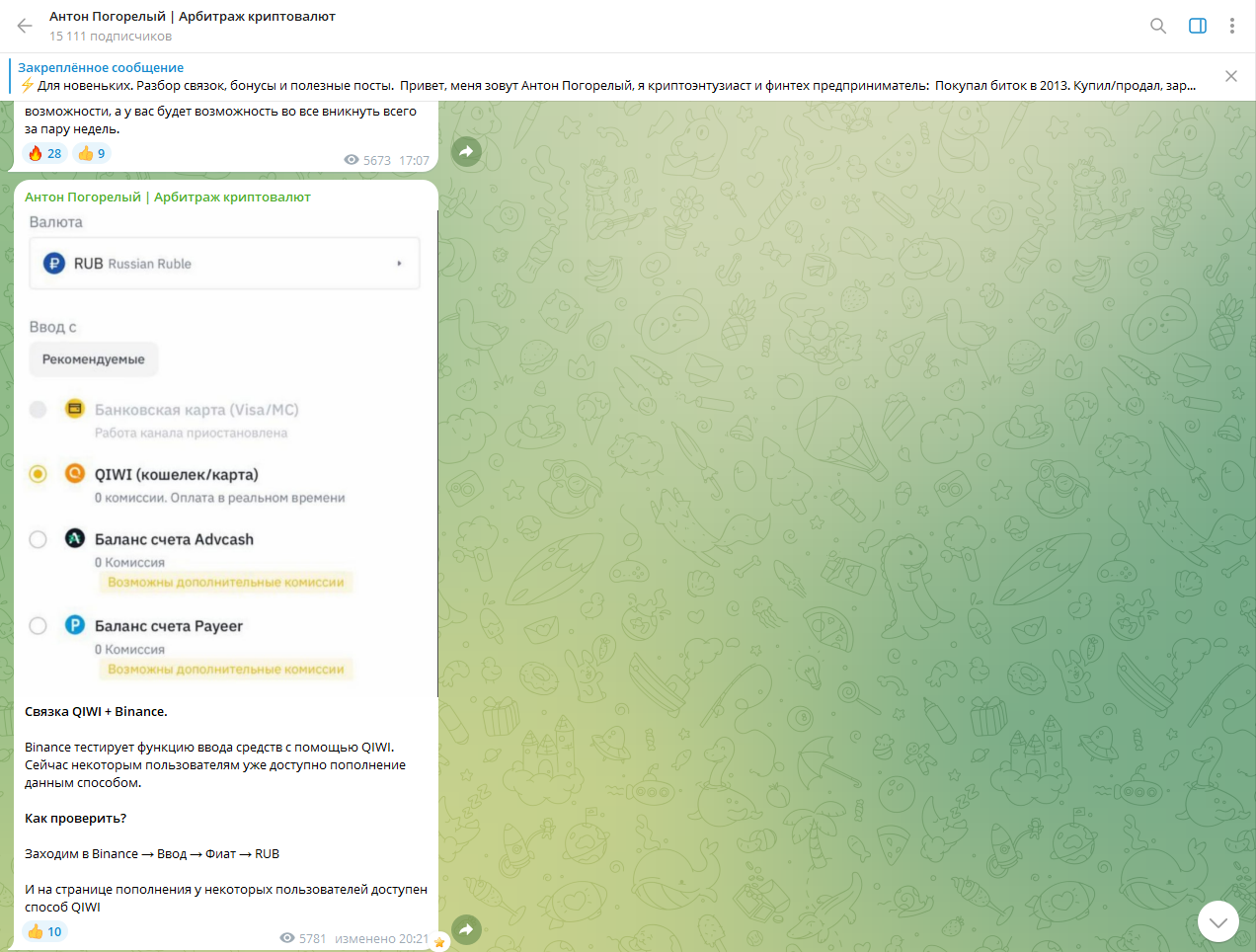The height and width of the screenshot is (952, 1256).
Task: Dismiss the pinned message banner
Action: tap(1230, 76)
